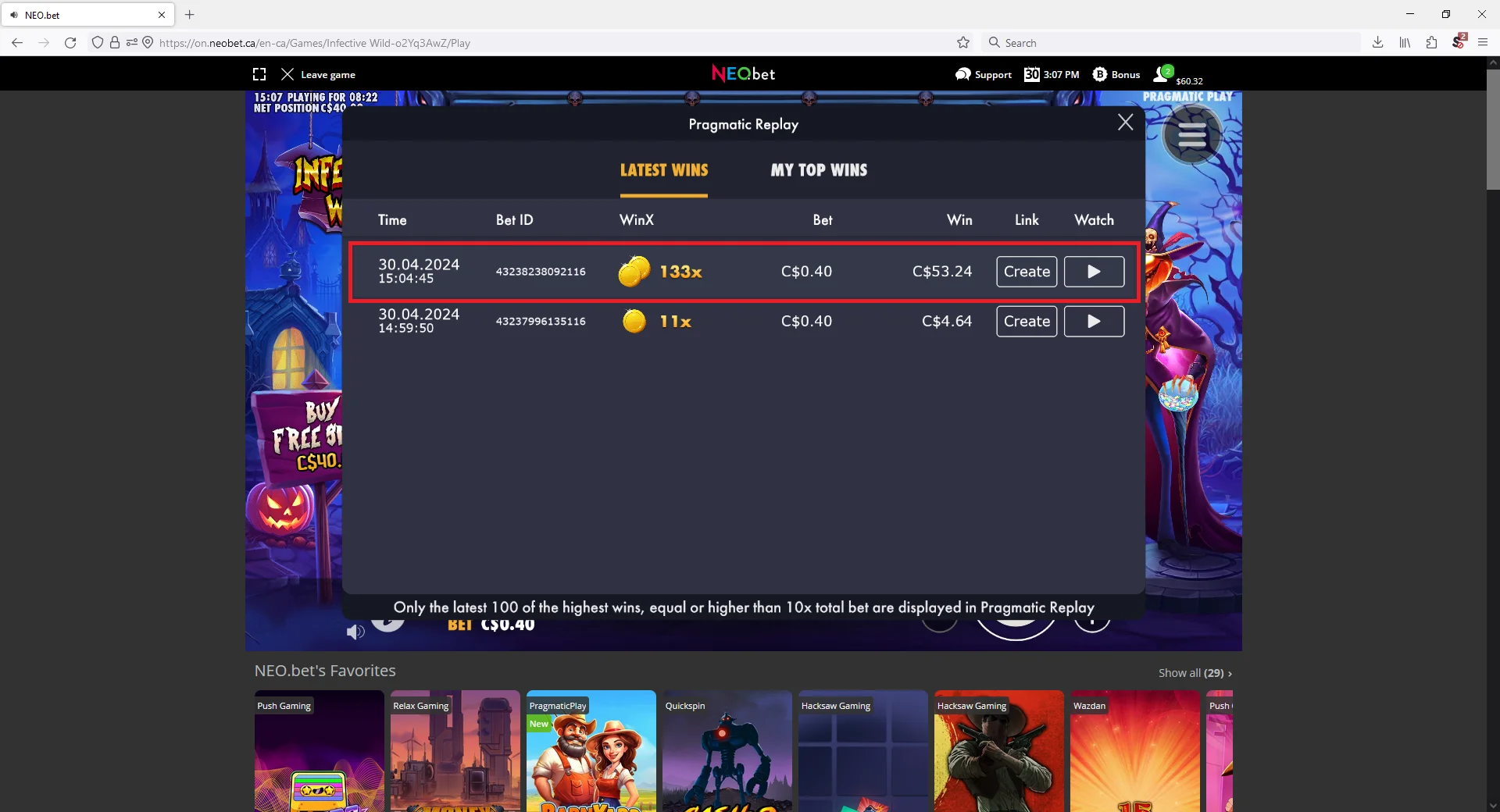Image resolution: width=1500 pixels, height=812 pixels.
Task: Click the 133x win multiplier
Action: [x=680, y=272]
